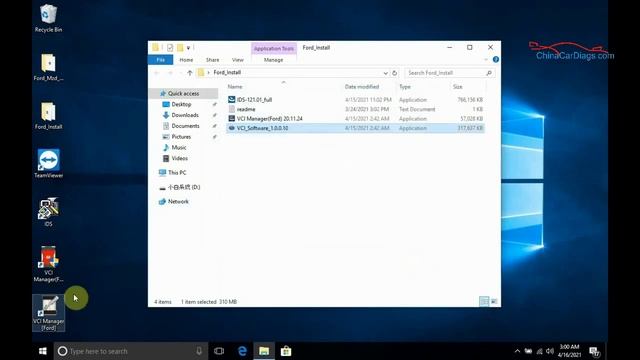Screen dimensions: 640x360
Task: Open the network status tray icon
Action: pos(539,351)
